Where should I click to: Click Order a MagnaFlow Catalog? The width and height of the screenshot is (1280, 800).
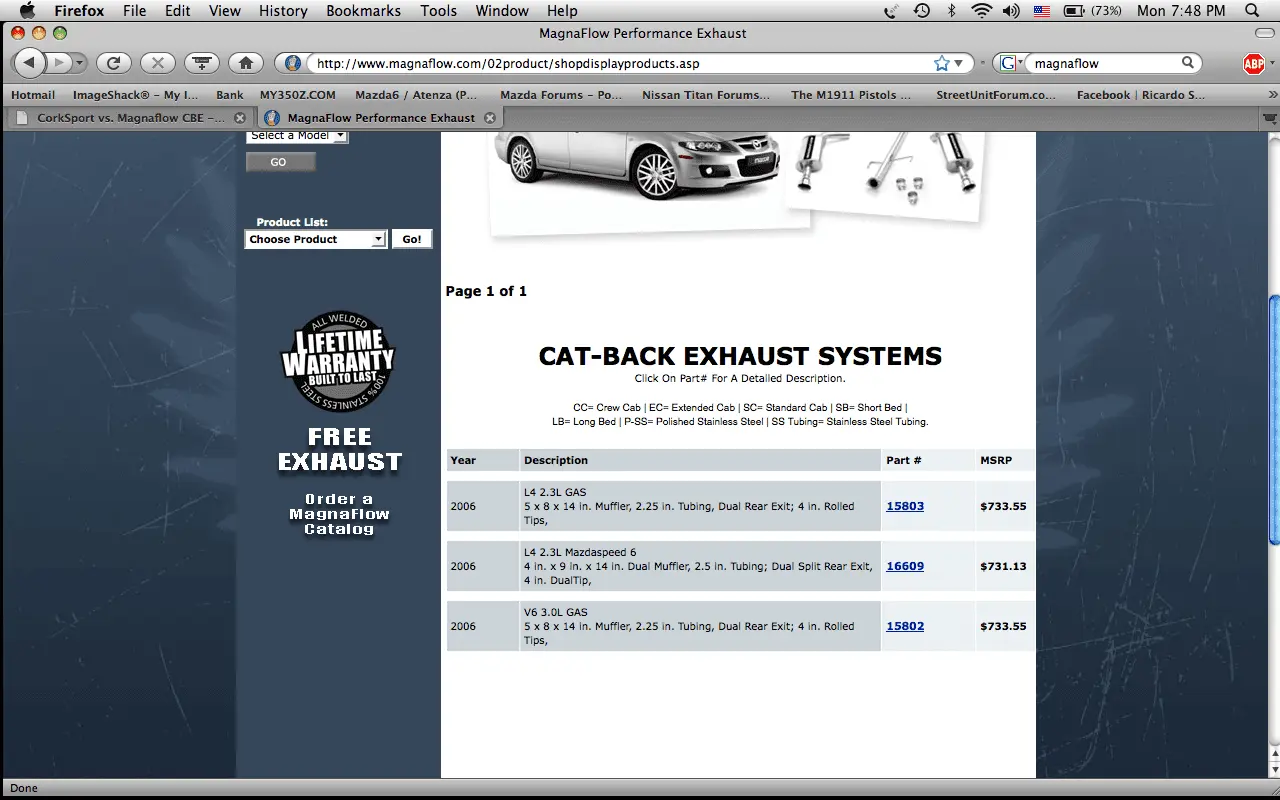pos(339,514)
